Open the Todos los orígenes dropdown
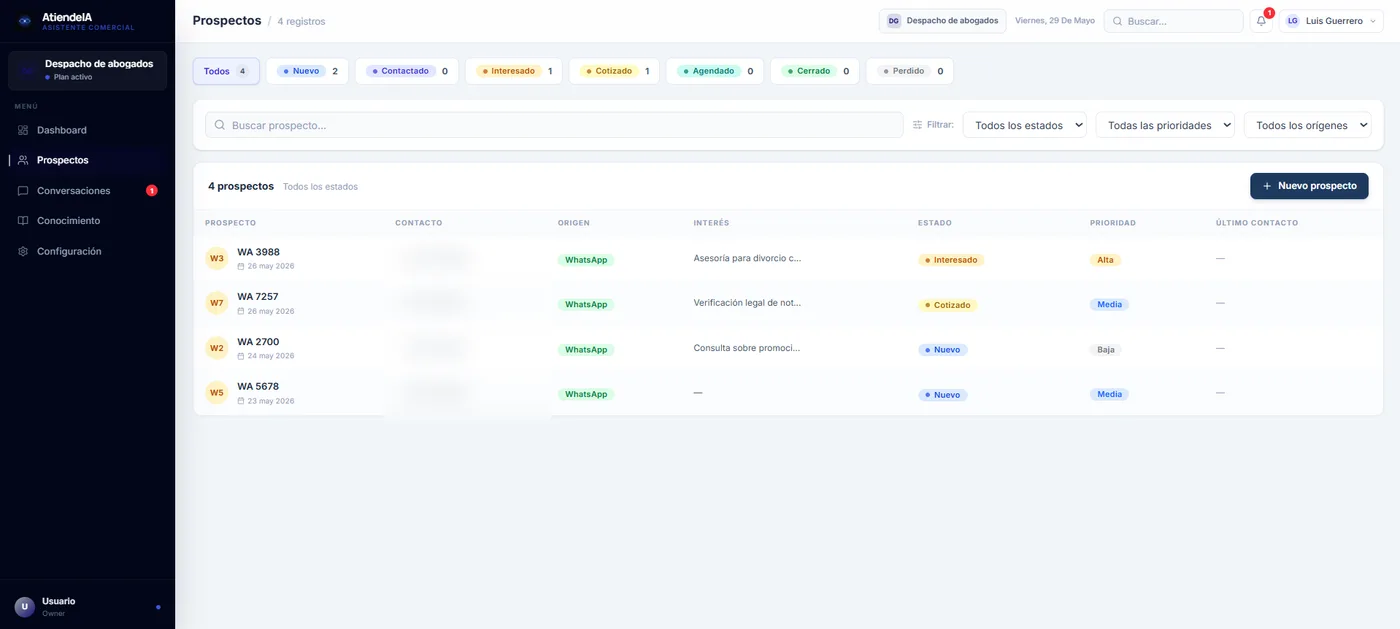This screenshot has height=629, width=1400. point(1306,125)
